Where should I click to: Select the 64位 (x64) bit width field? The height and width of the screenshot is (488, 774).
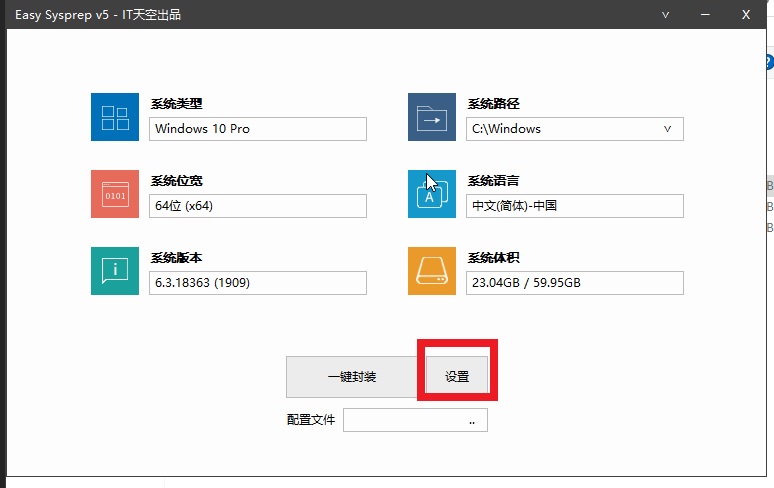pyautogui.click(x=258, y=206)
